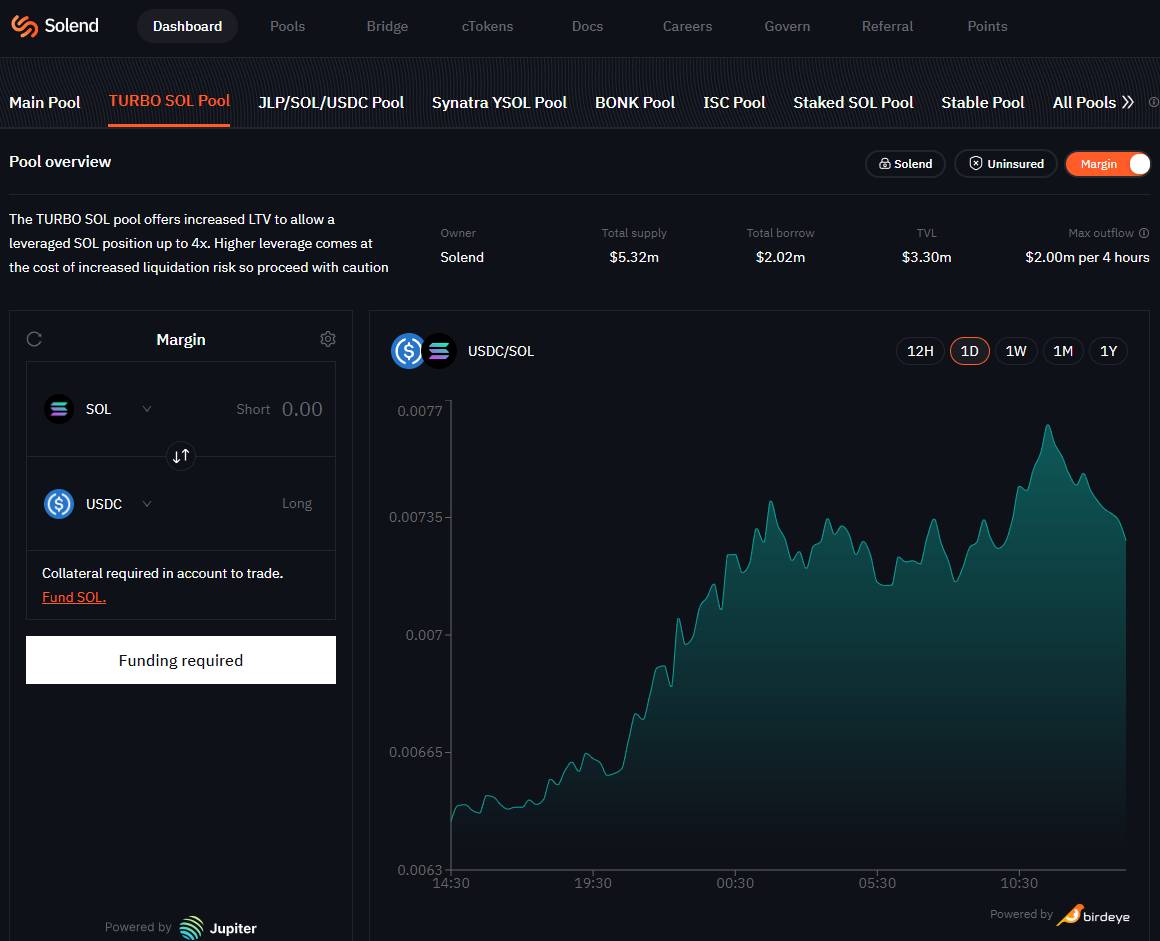Switch to TURBO SOL Pool tab
The image size is (1160, 941).
(169, 101)
